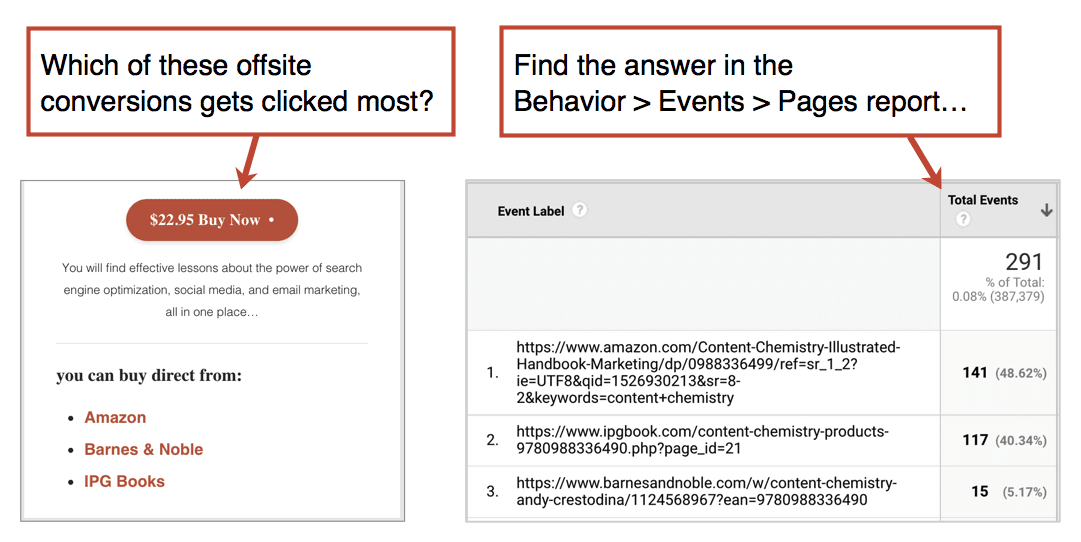Click the 'Which of these offsite conversions' callout
Image resolution: width=1081 pixels, height=542 pixels.
[x=241, y=82]
